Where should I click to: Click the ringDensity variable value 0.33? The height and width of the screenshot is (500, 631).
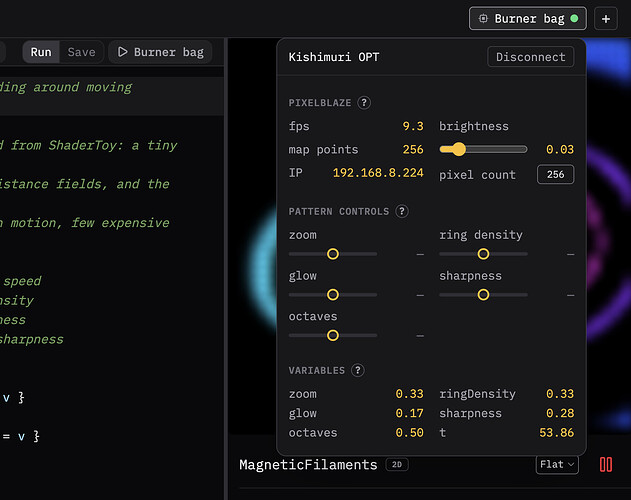(x=560, y=394)
